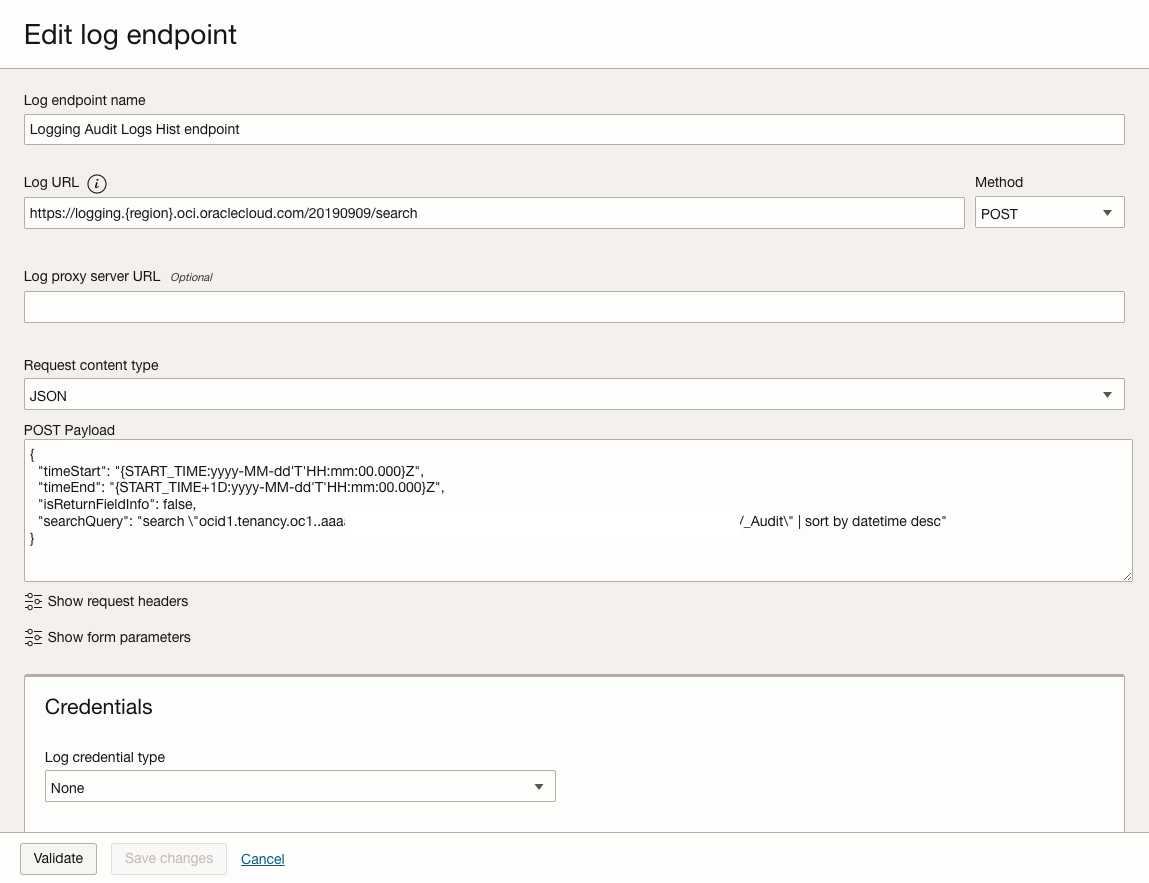This screenshot has height=883, width=1149.
Task: Click the Log credential type dropdown arrow
Action: coord(541,786)
